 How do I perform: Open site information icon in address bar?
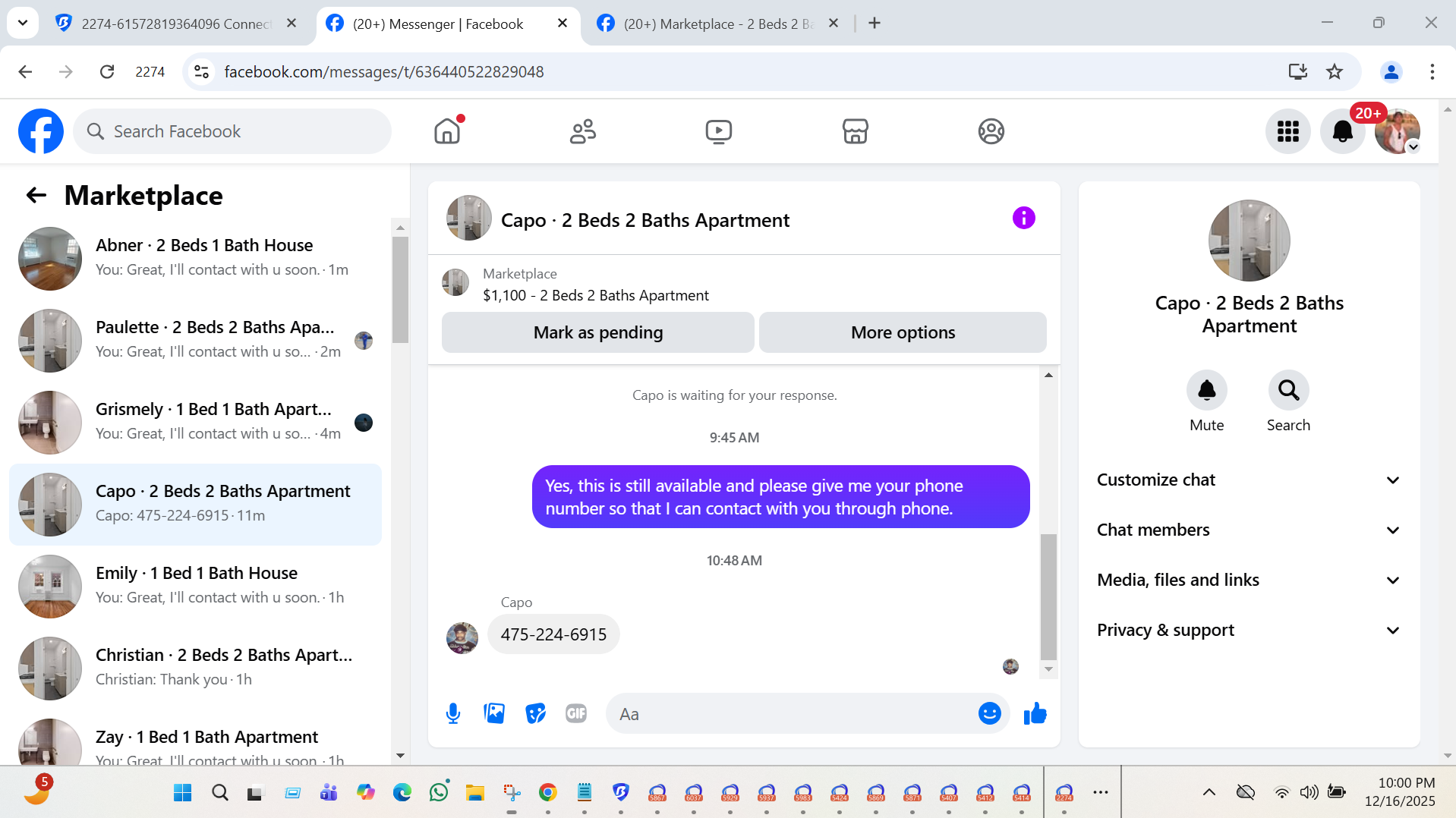pyautogui.click(x=201, y=71)
